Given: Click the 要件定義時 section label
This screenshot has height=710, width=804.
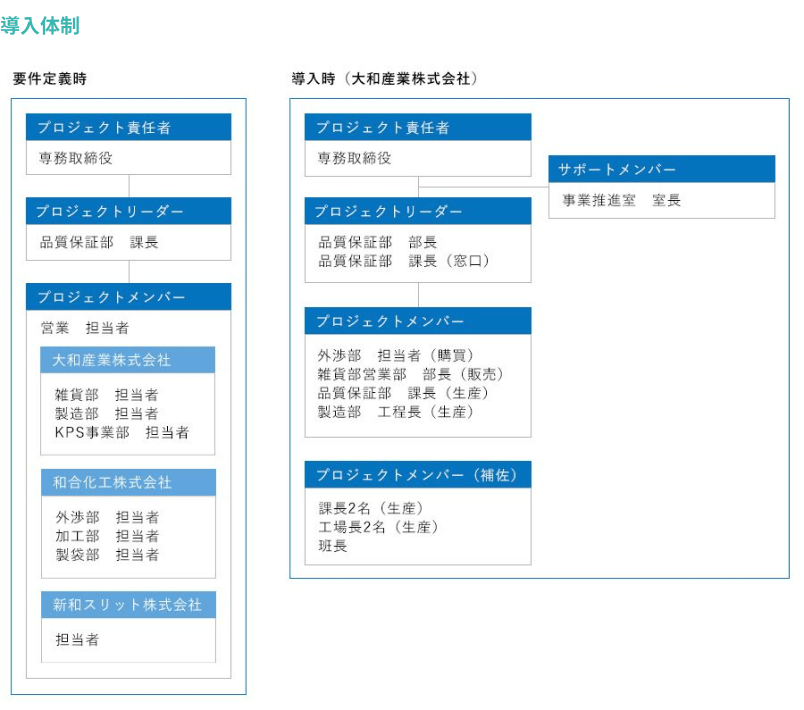Looking at the screenshot, I should coord(42,79).
